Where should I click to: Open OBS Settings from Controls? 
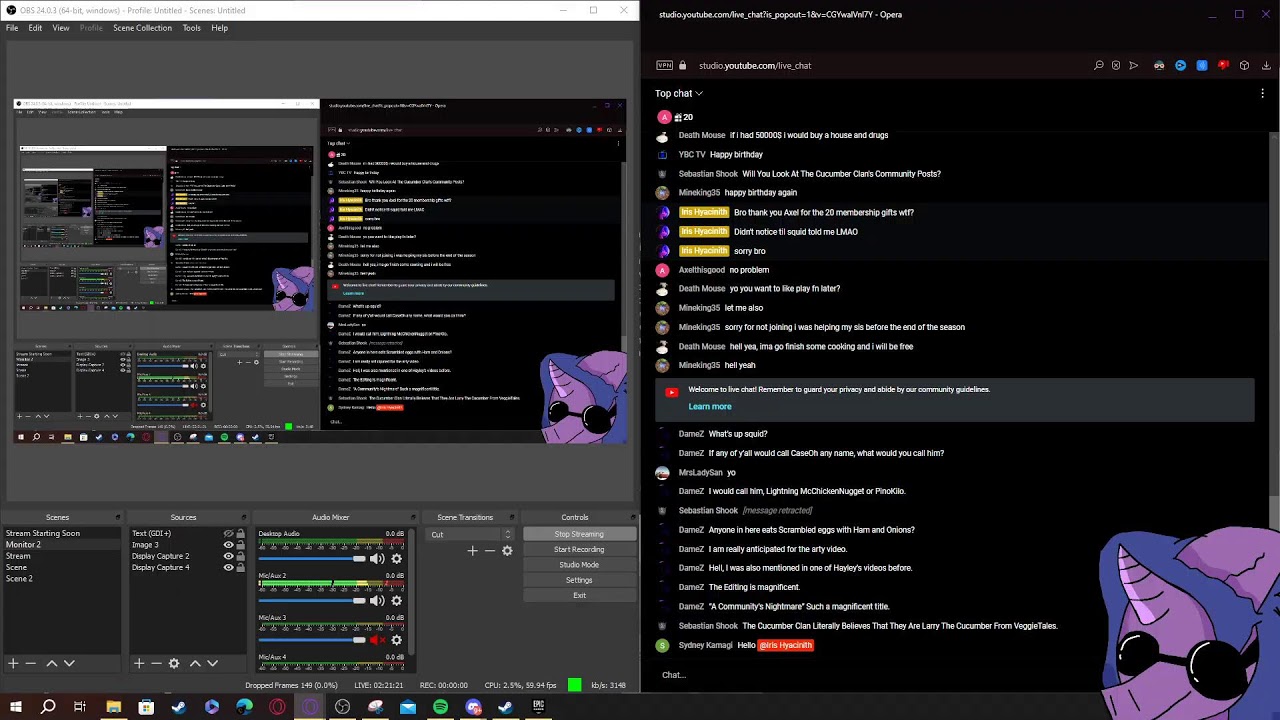point(579,580)
